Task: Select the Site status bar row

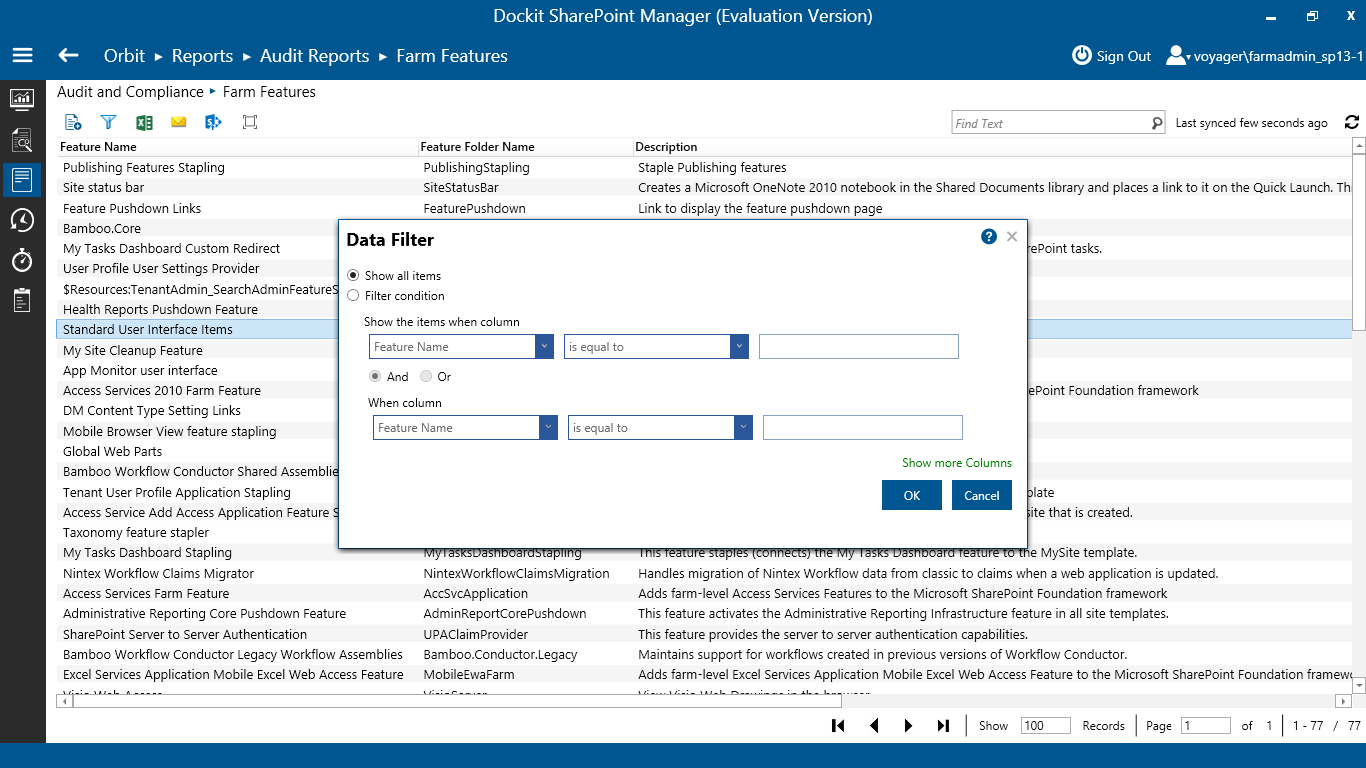Action: [704, 187]
